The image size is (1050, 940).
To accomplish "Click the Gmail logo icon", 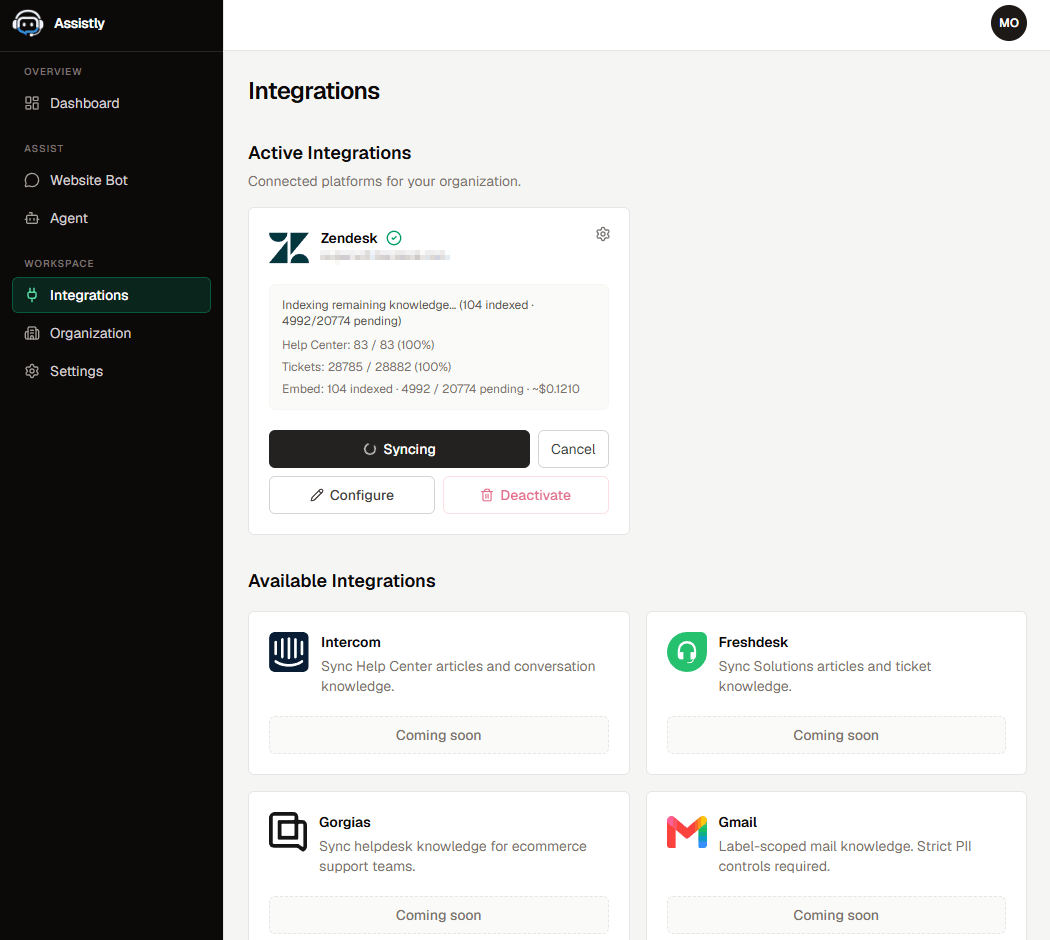I will point(686,832).
